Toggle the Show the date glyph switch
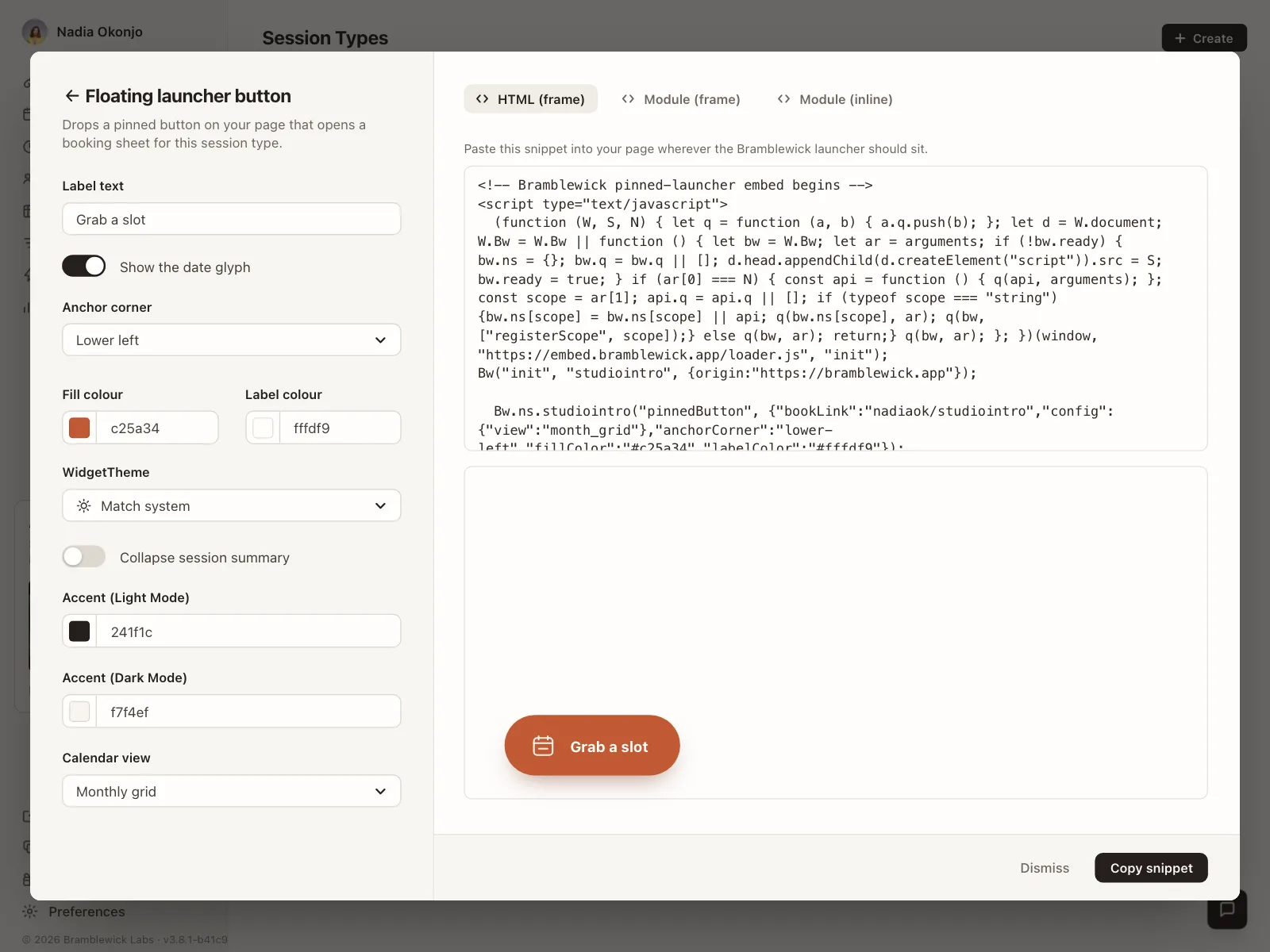1270x952 pixels. click(84, 267)
